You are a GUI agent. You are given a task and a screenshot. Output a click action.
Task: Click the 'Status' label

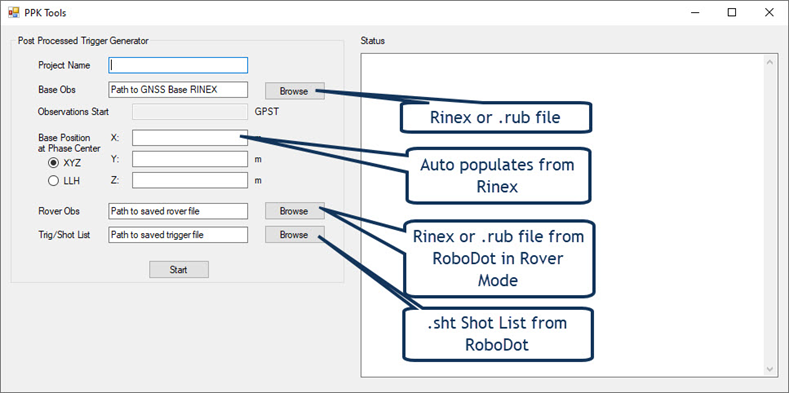coord(372,41)
